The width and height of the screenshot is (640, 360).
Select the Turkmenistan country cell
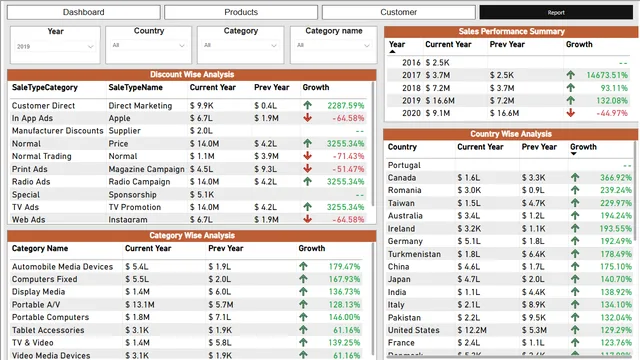(x=414, y=254)
